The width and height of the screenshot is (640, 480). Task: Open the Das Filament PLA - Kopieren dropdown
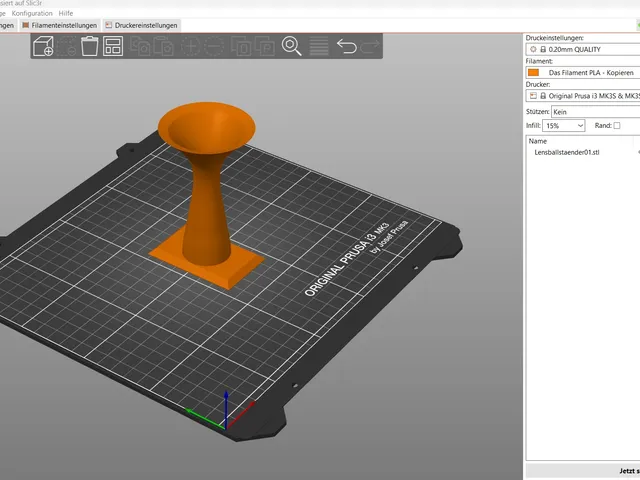pos(583,73)
